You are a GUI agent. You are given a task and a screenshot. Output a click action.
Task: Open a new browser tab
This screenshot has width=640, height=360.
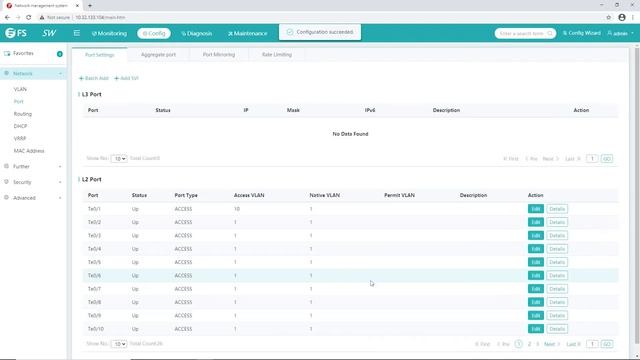click(x=90, y=6)
